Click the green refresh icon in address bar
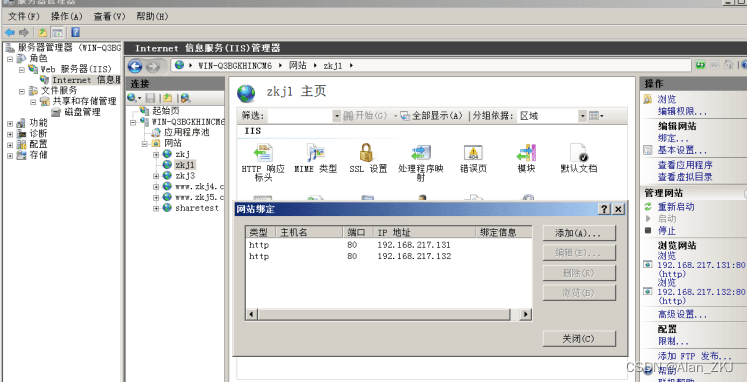The width and height of the screenshot is (748, 383). tap(700, 65)
